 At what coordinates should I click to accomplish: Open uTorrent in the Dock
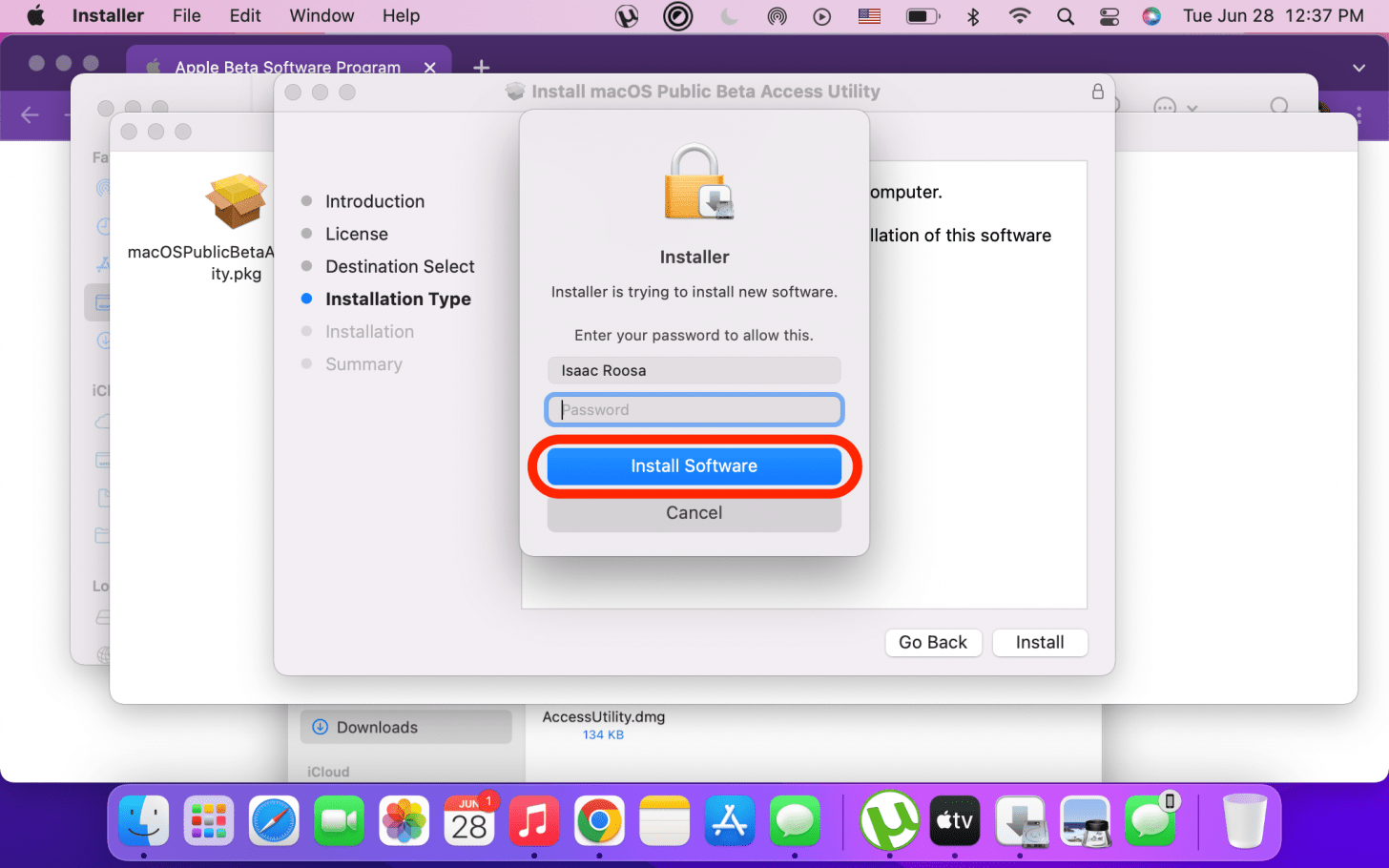[889, 821]
